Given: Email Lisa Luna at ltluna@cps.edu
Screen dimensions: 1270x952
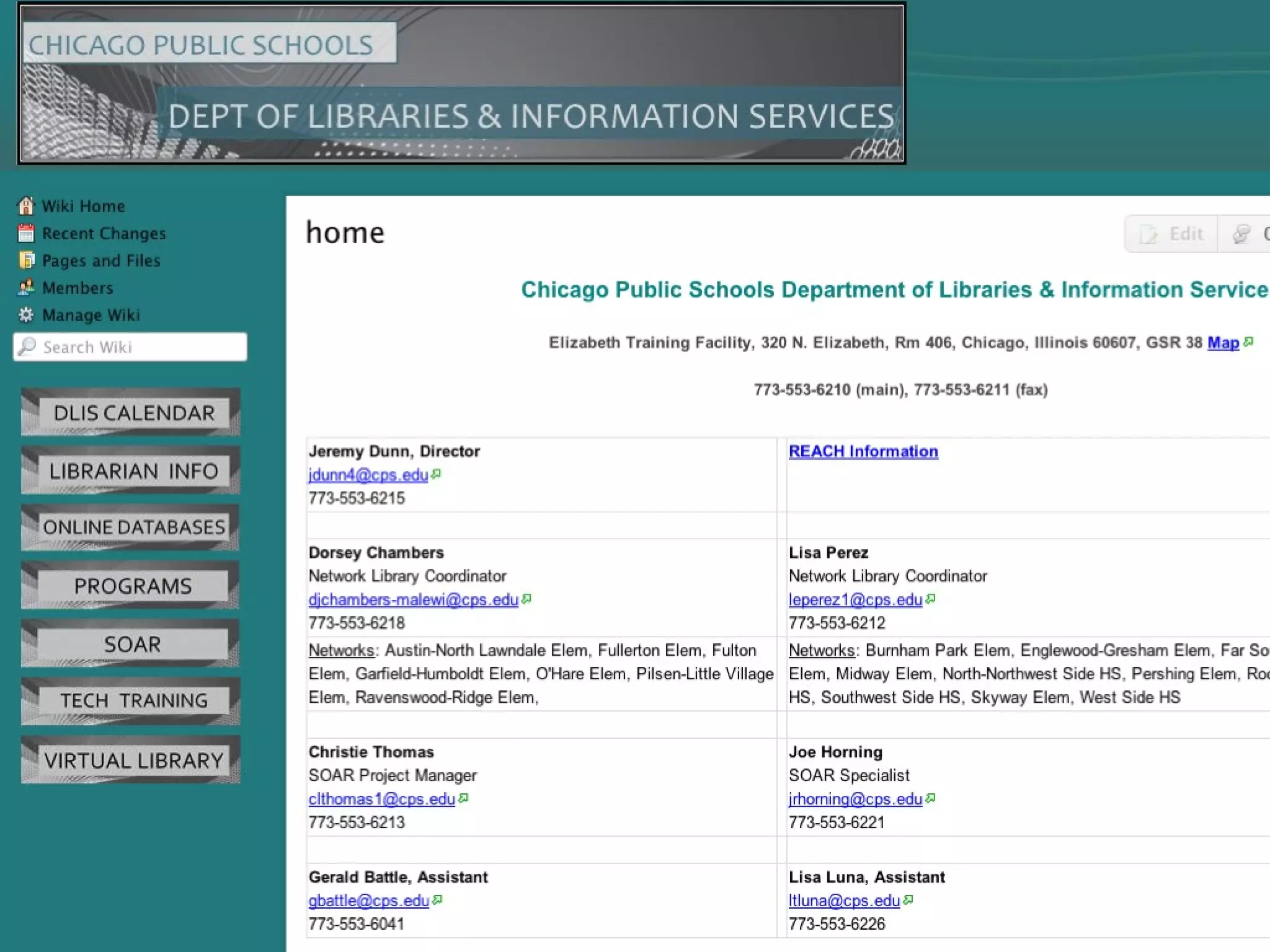Looking at the screenshot, I should (x=845, y=901).
